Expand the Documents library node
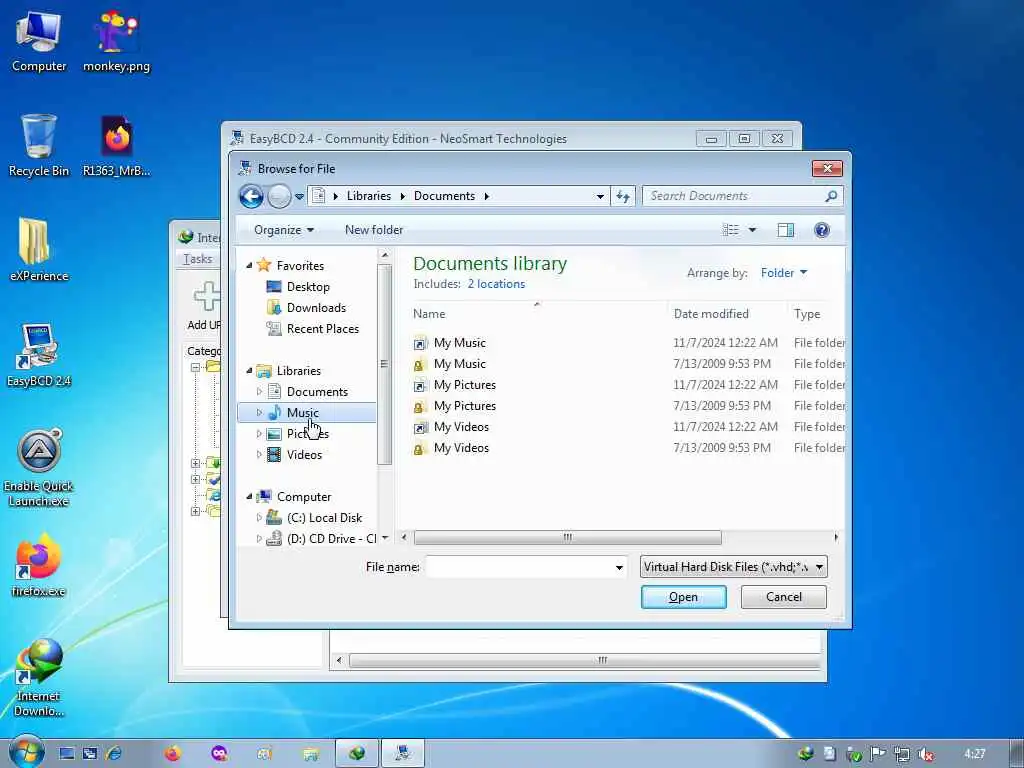Screen dimensions: 1024x768 pyautogui.click(x=259, y=392)
